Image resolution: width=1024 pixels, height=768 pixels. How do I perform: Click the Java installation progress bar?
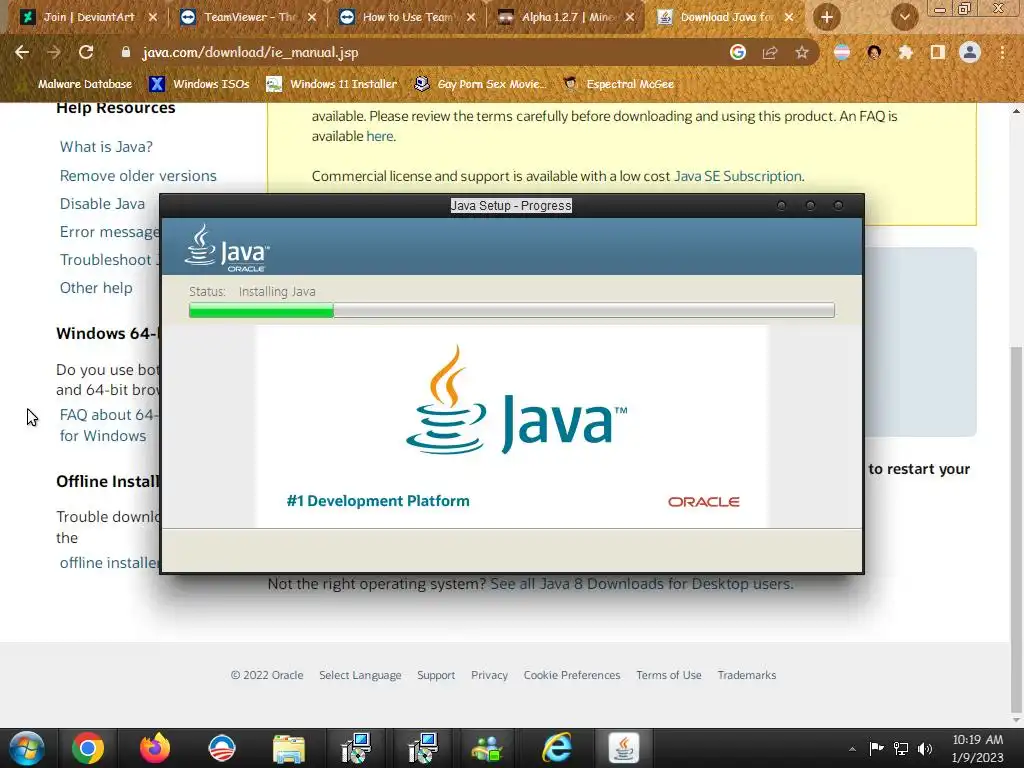(x=512, y=310)
